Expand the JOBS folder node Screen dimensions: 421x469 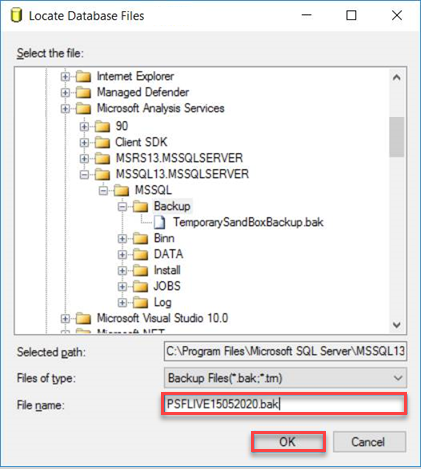coord(122,286)
